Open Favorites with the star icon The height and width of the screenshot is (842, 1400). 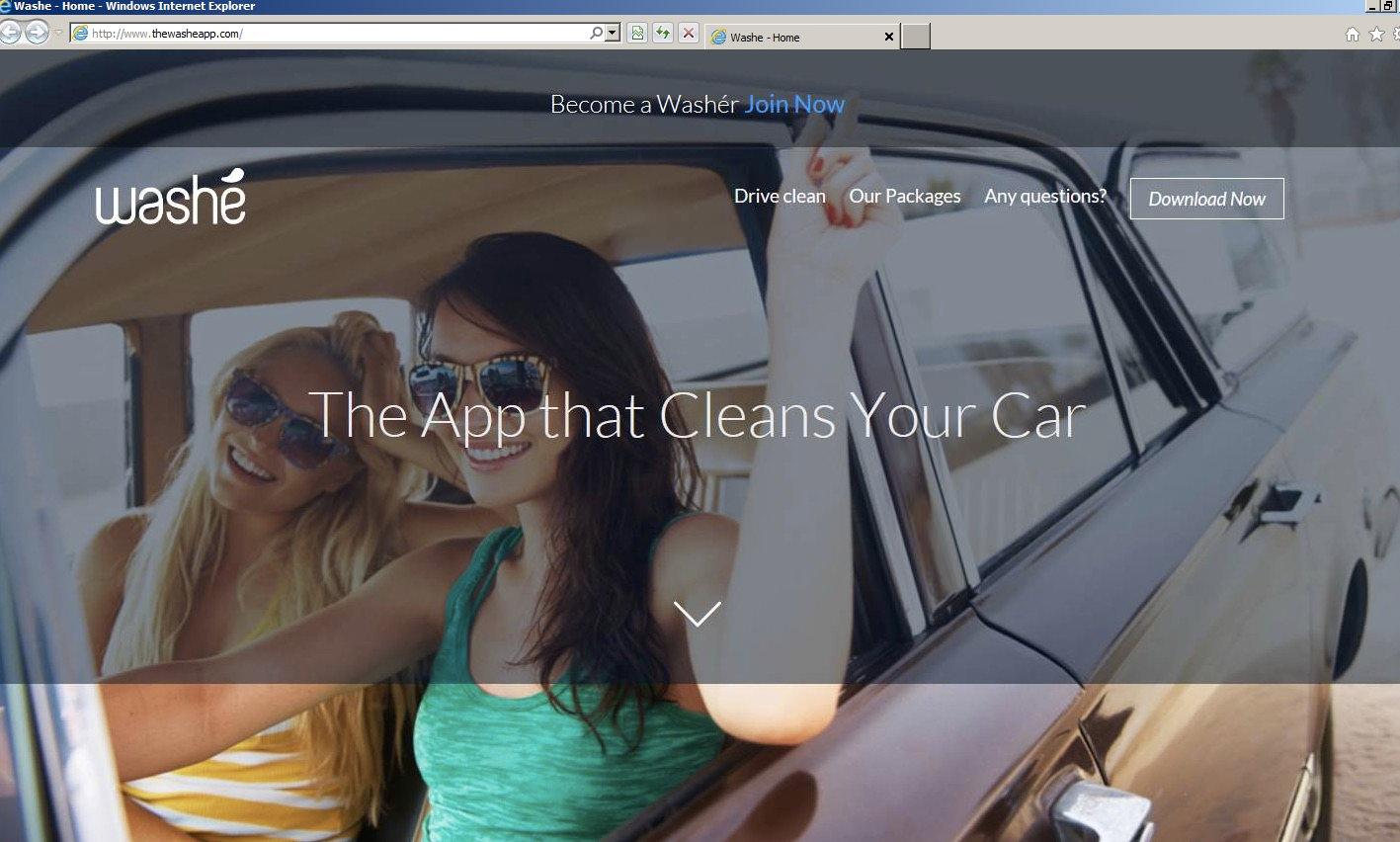point(1376,35)
